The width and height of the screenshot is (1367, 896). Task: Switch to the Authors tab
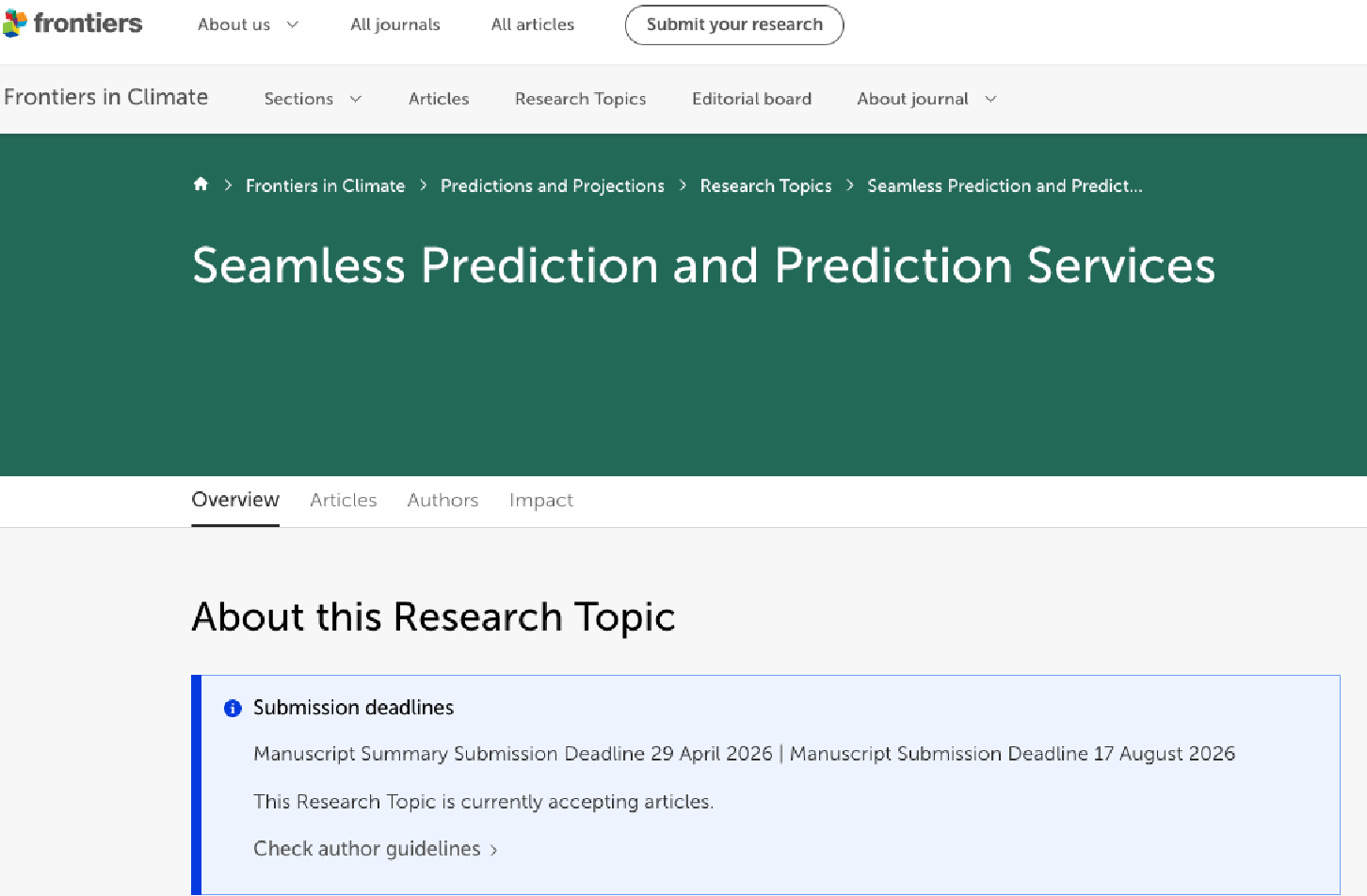pyautogui.click(x=442, y=501)
